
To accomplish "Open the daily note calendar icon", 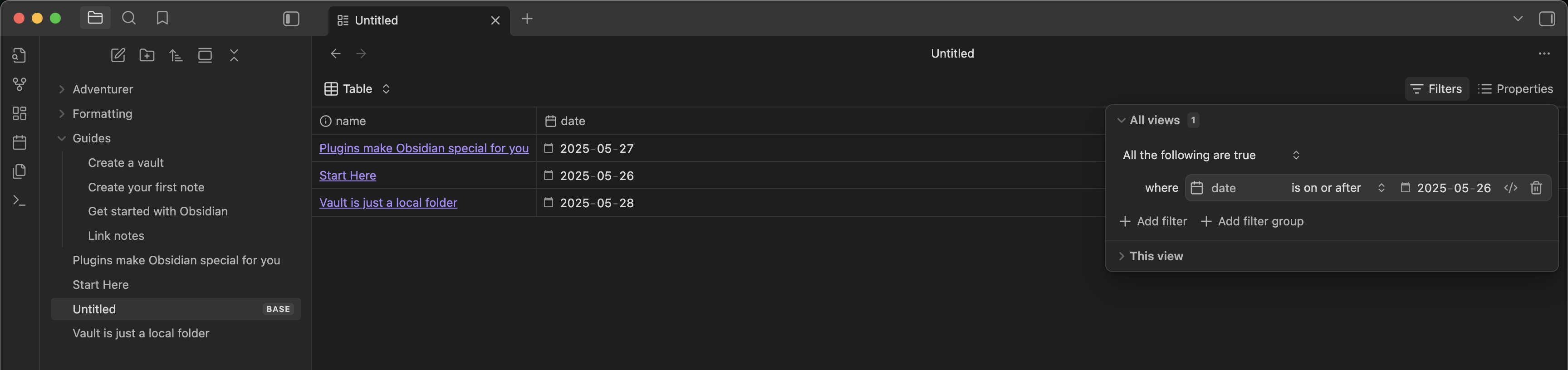I will pos(20,142).
